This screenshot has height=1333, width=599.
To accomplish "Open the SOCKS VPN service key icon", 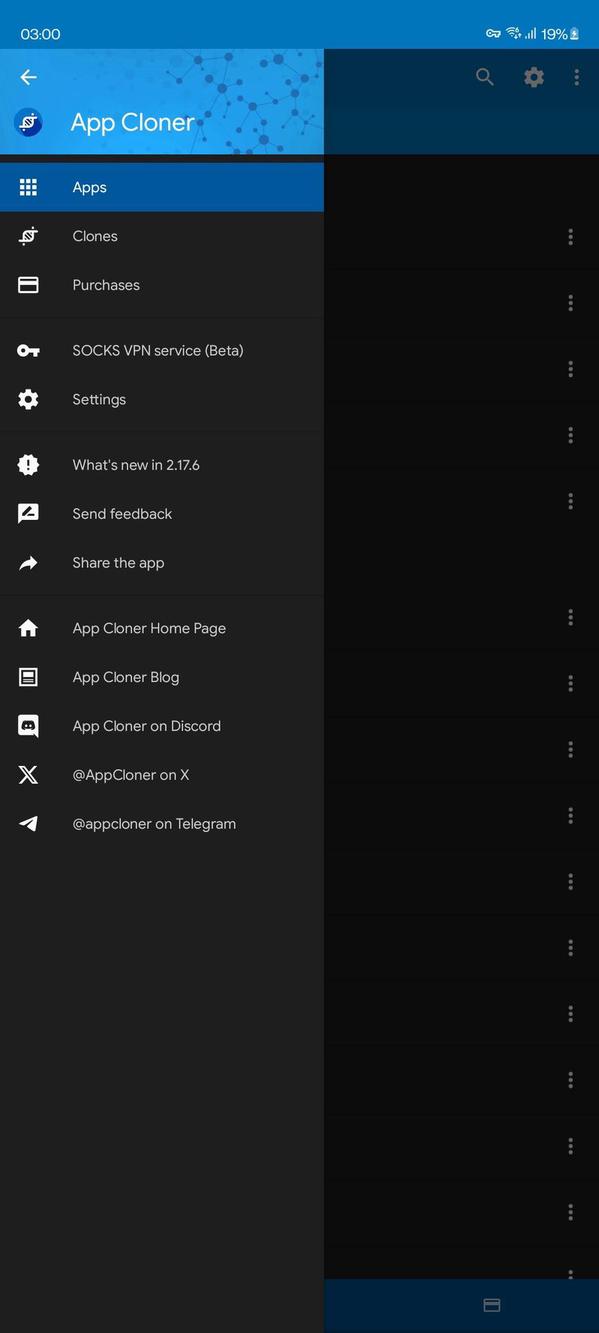I will 28,350.
